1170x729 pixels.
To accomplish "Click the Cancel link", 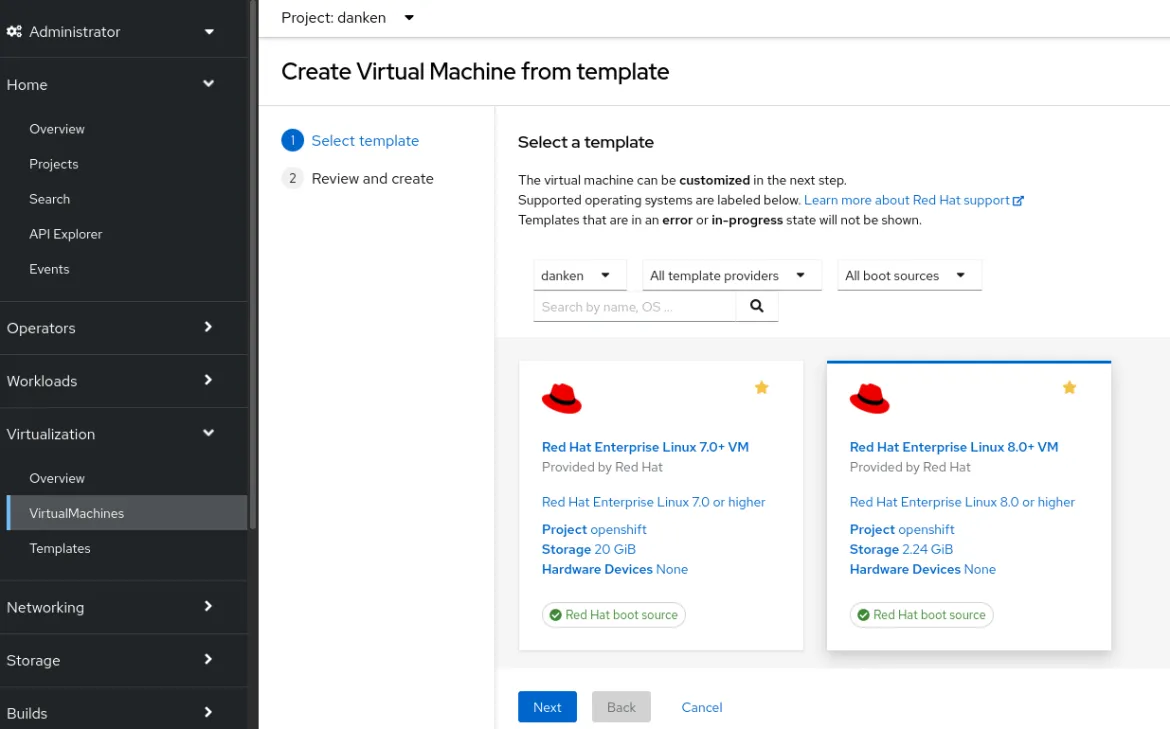I will pos(701,707).
